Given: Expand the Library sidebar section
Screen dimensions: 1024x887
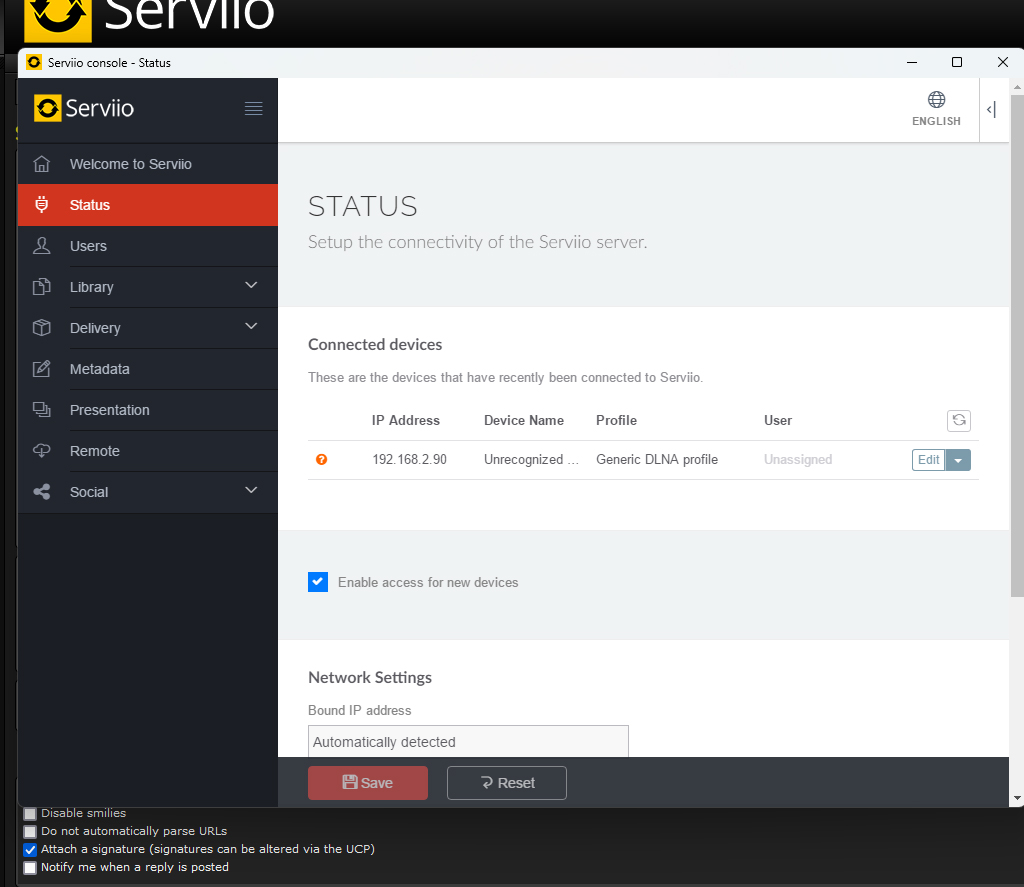Looking at the screenshot, I should pos(250,286).
